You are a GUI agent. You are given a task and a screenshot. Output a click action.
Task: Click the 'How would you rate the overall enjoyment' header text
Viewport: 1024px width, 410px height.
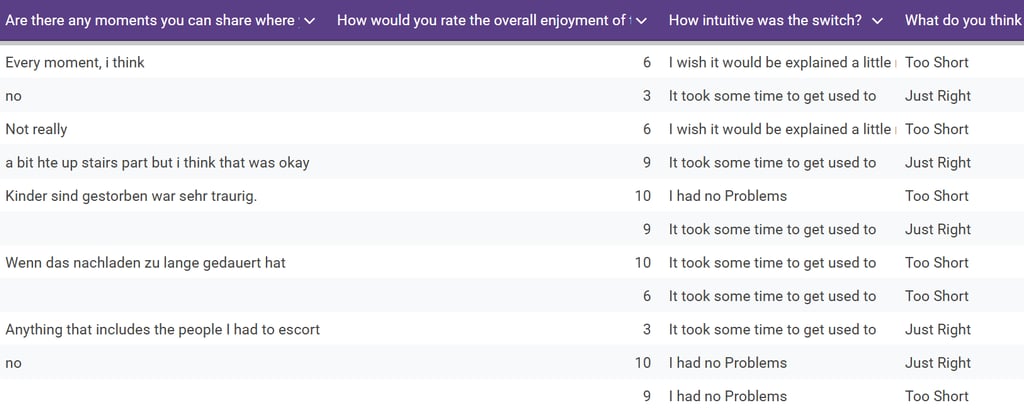[482, 20]
